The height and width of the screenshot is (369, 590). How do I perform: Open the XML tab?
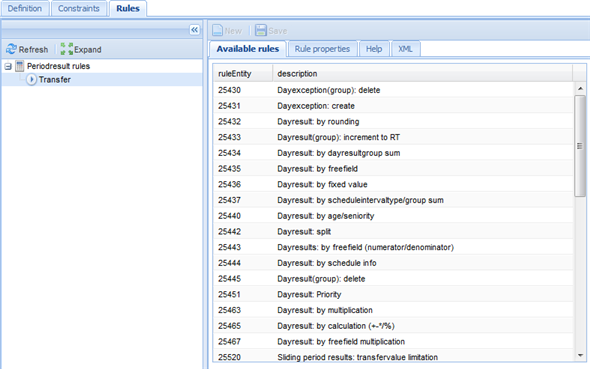[x=405, y=49]
